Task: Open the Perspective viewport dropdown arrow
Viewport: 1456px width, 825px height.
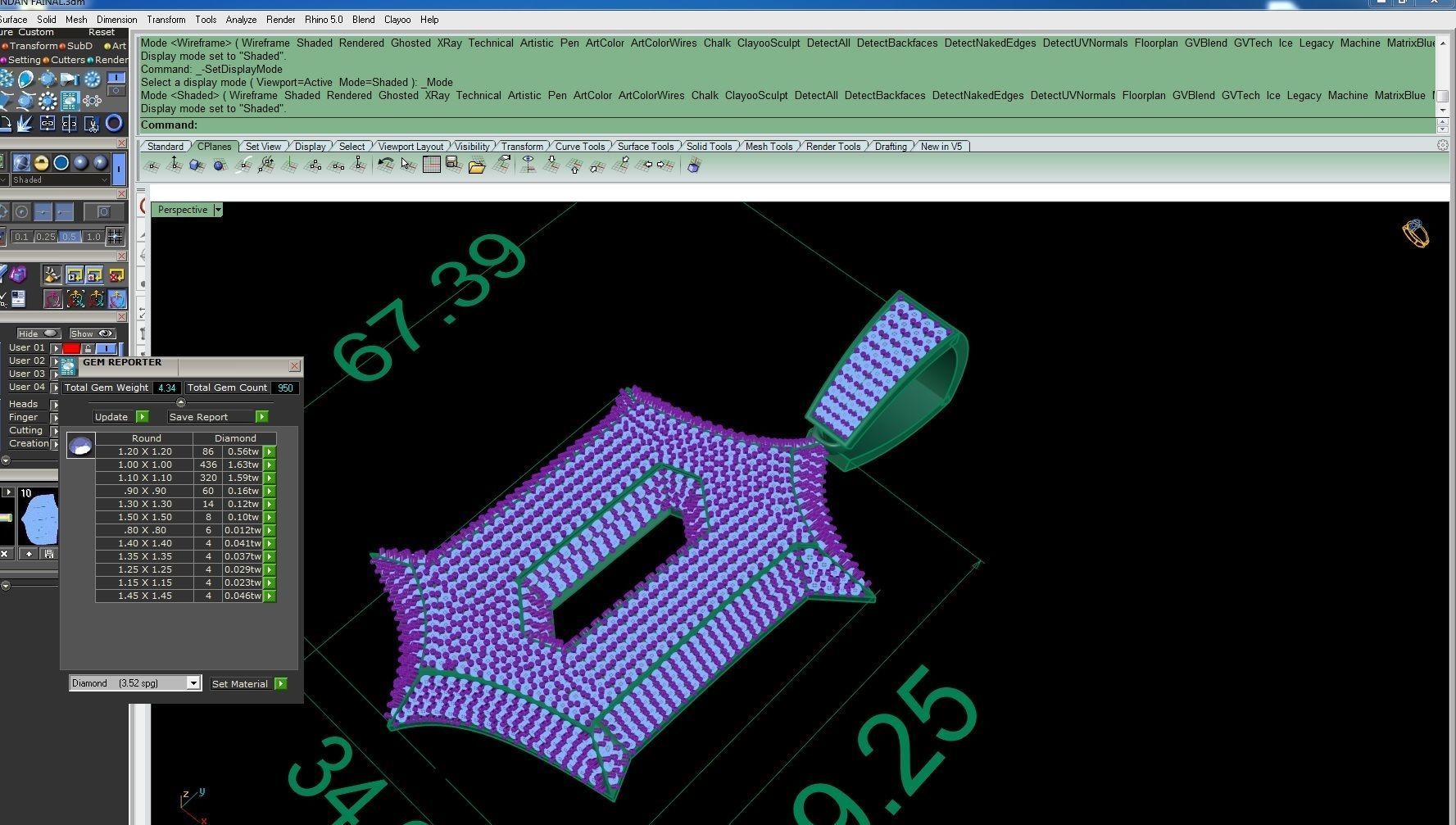Action: [218, 210]
